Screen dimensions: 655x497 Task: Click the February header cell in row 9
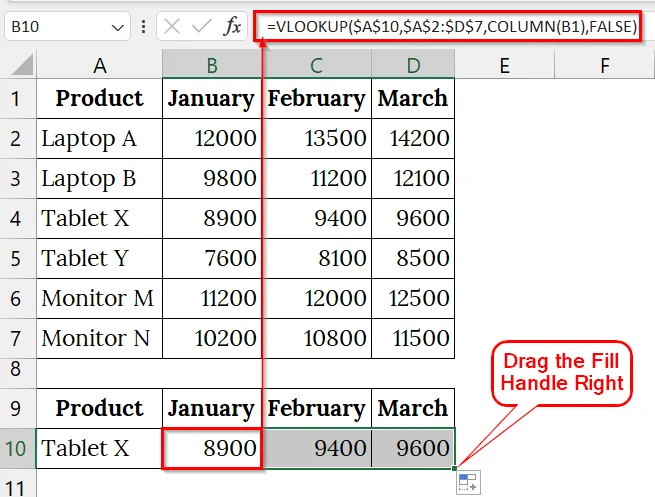tap(317, 408)
